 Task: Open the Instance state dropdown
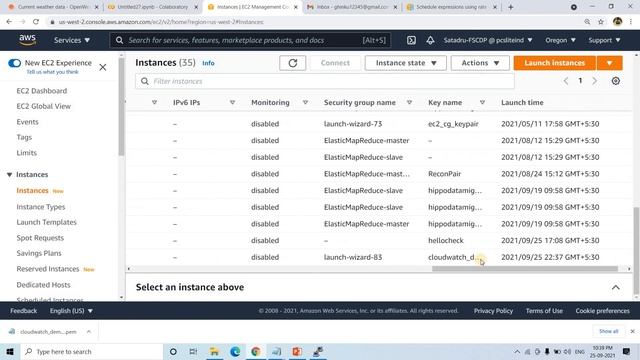click(x=405, y=63)
